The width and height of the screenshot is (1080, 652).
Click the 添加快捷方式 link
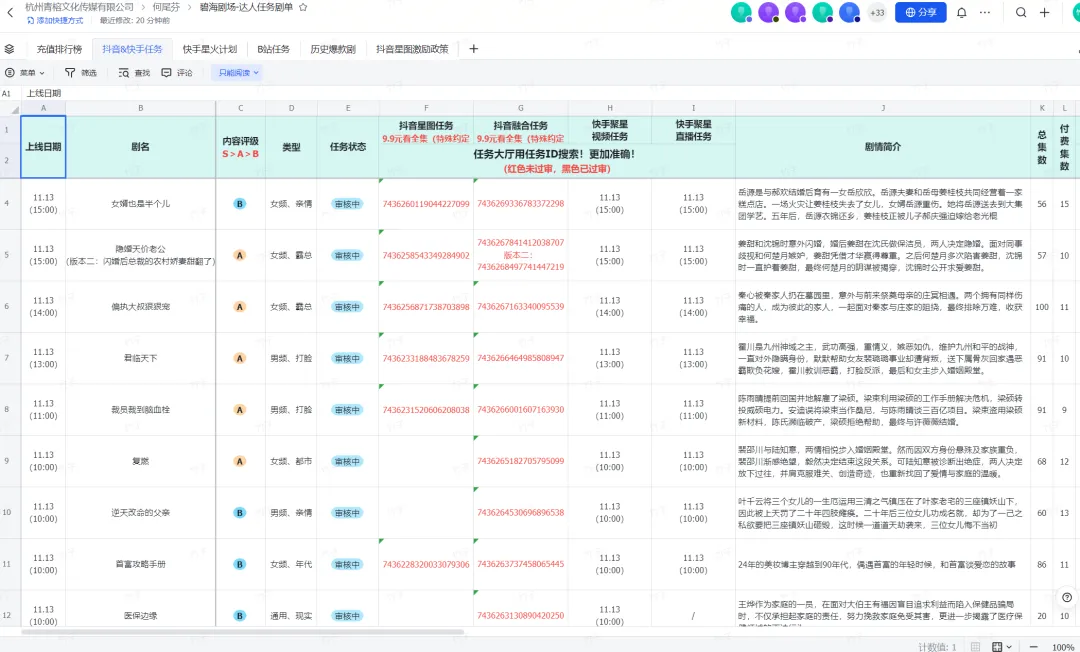tap(55, 21)
